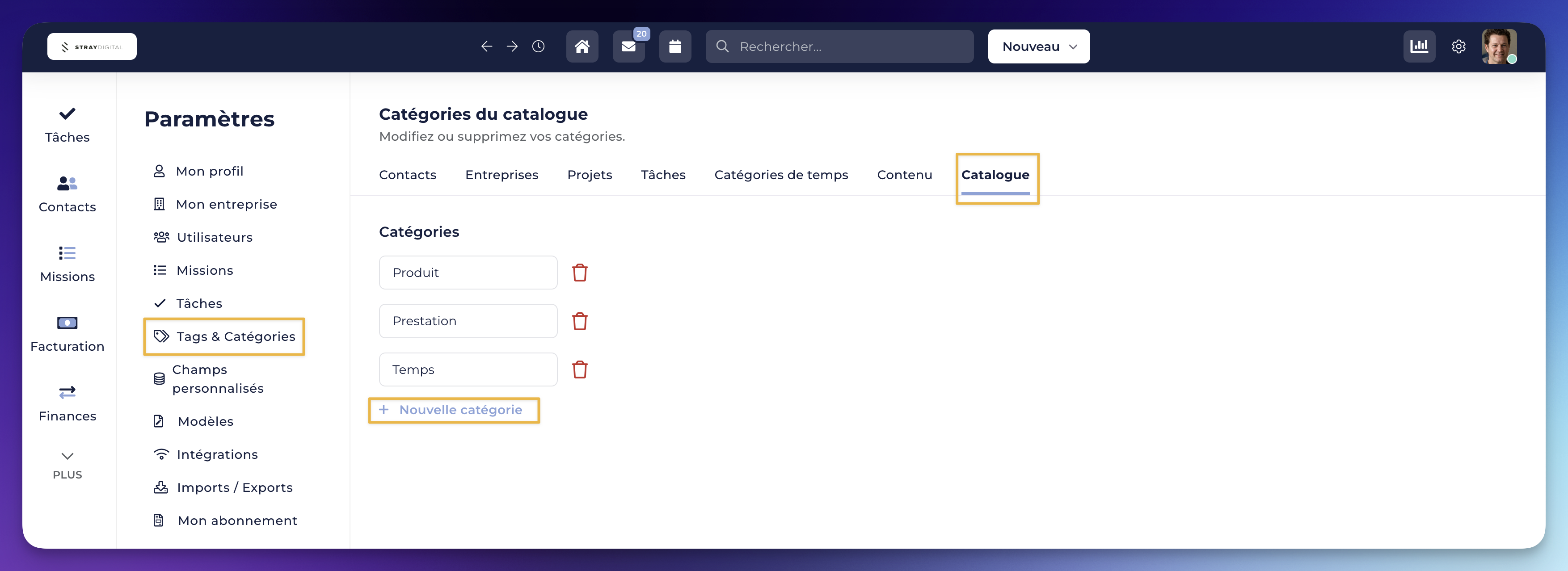
Task: Switch to the Contacts categories tab
Action: 408,175
